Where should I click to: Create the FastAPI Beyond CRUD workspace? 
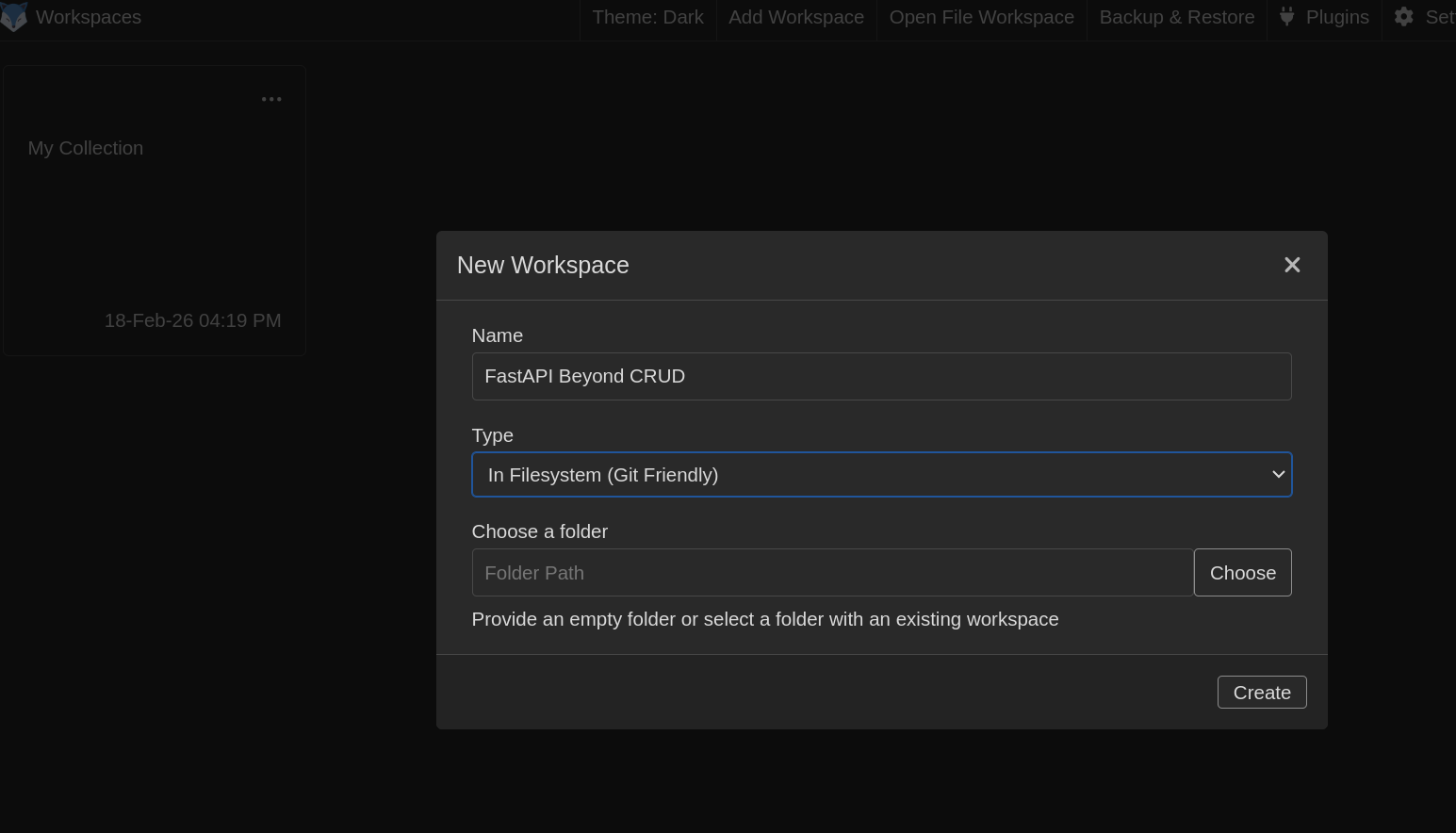pyautogui.click(x=1262, y=692)
